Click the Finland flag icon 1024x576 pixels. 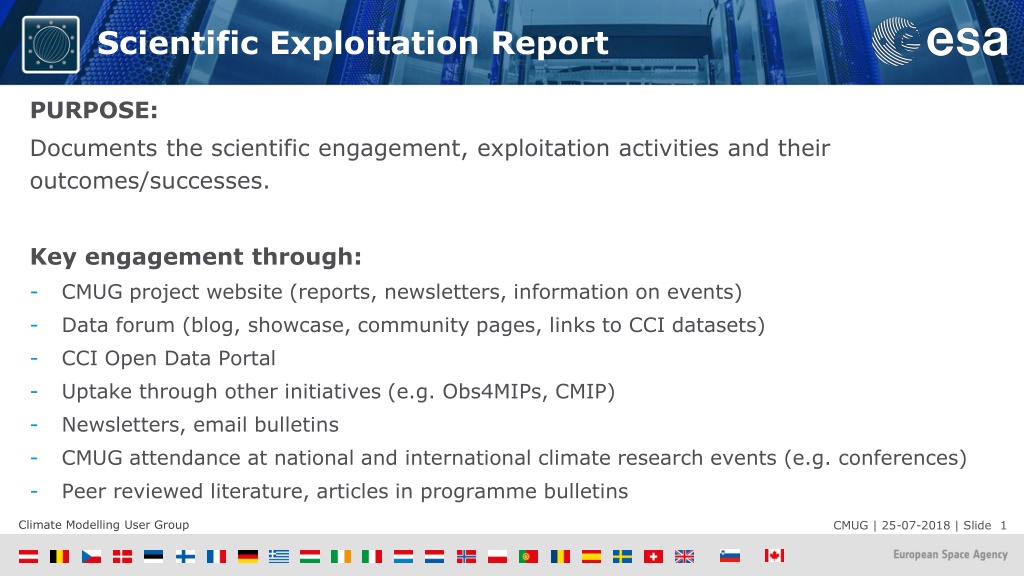coord(185,556)
